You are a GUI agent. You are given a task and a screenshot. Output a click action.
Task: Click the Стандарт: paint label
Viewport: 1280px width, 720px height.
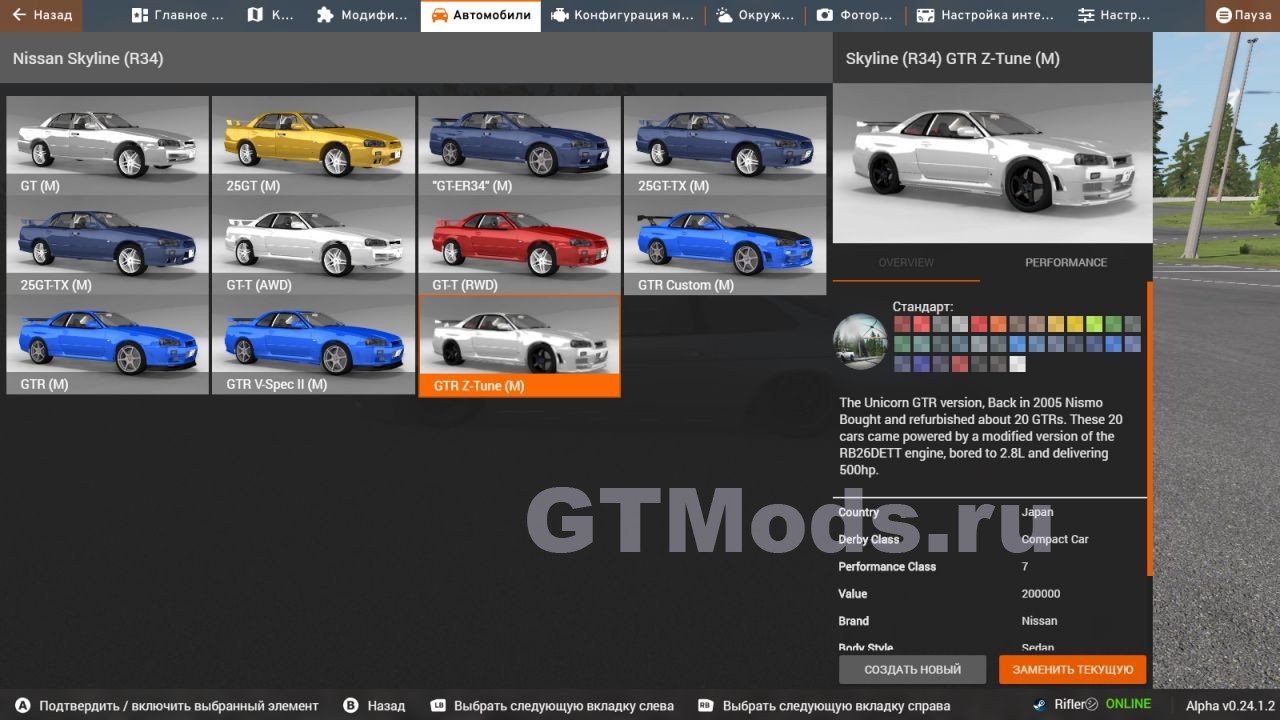click(923, 306)
